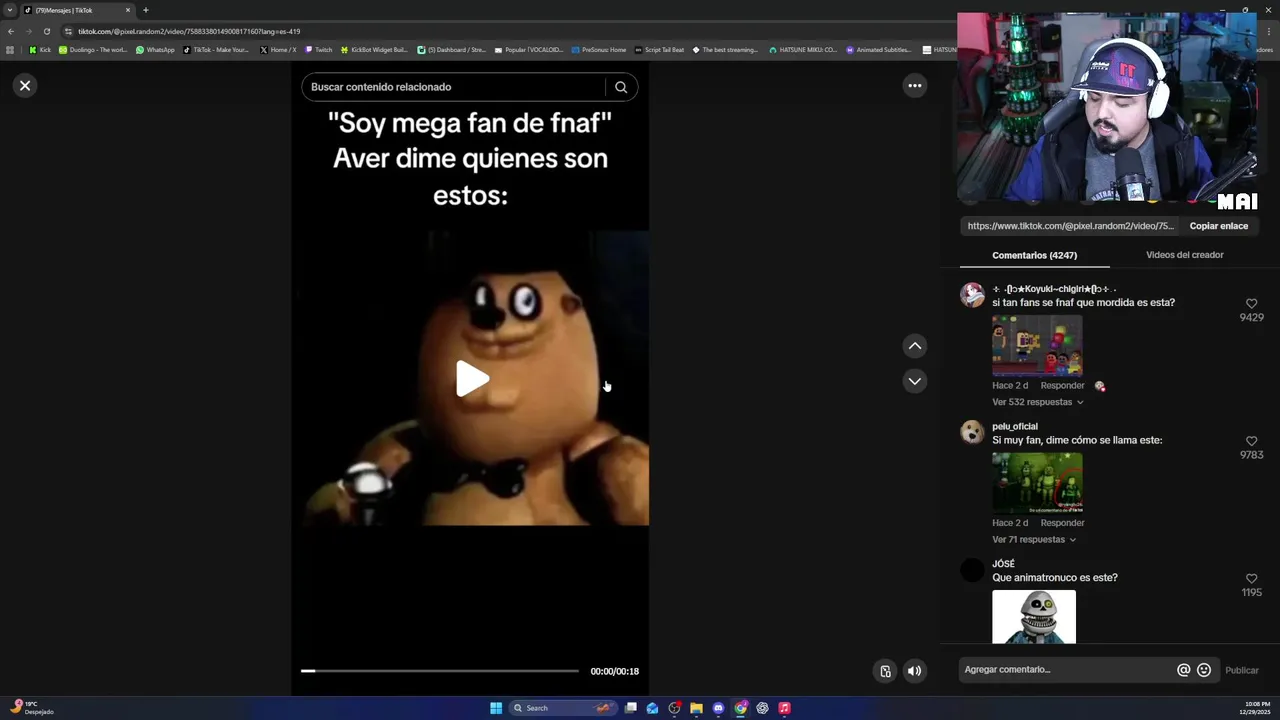Toggle the auto-scroll icon beside volume
This screenshot has height=720, width=1280.
885,671
